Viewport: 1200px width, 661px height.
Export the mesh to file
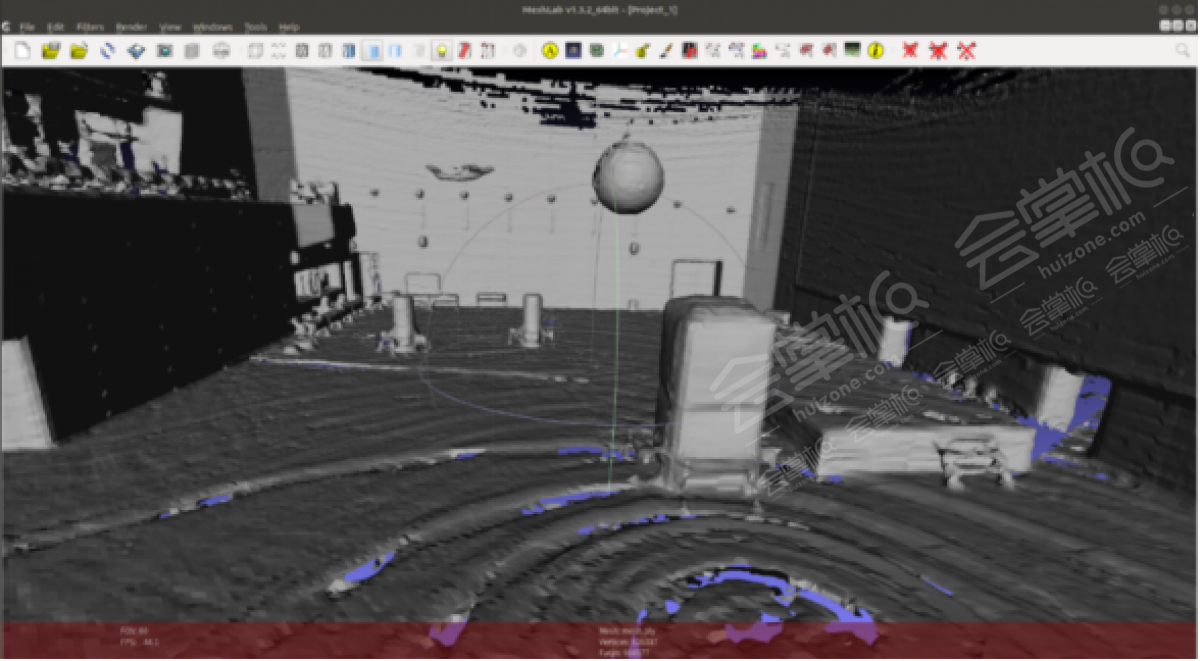[136, 50]
